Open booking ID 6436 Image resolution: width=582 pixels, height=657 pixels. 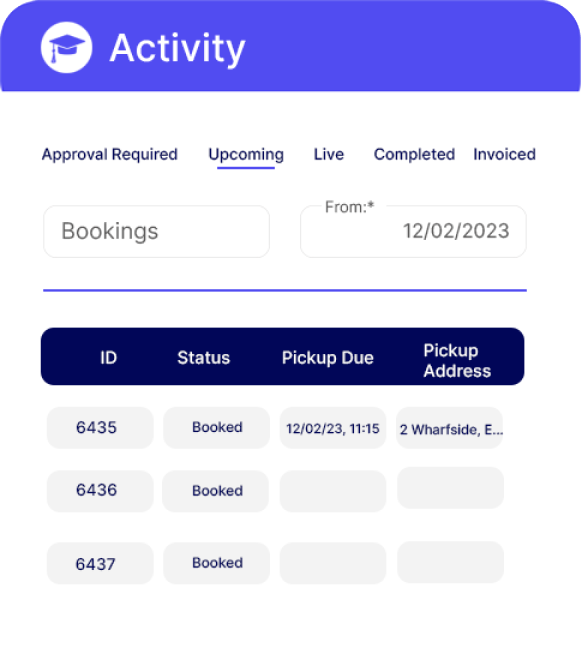100,491
